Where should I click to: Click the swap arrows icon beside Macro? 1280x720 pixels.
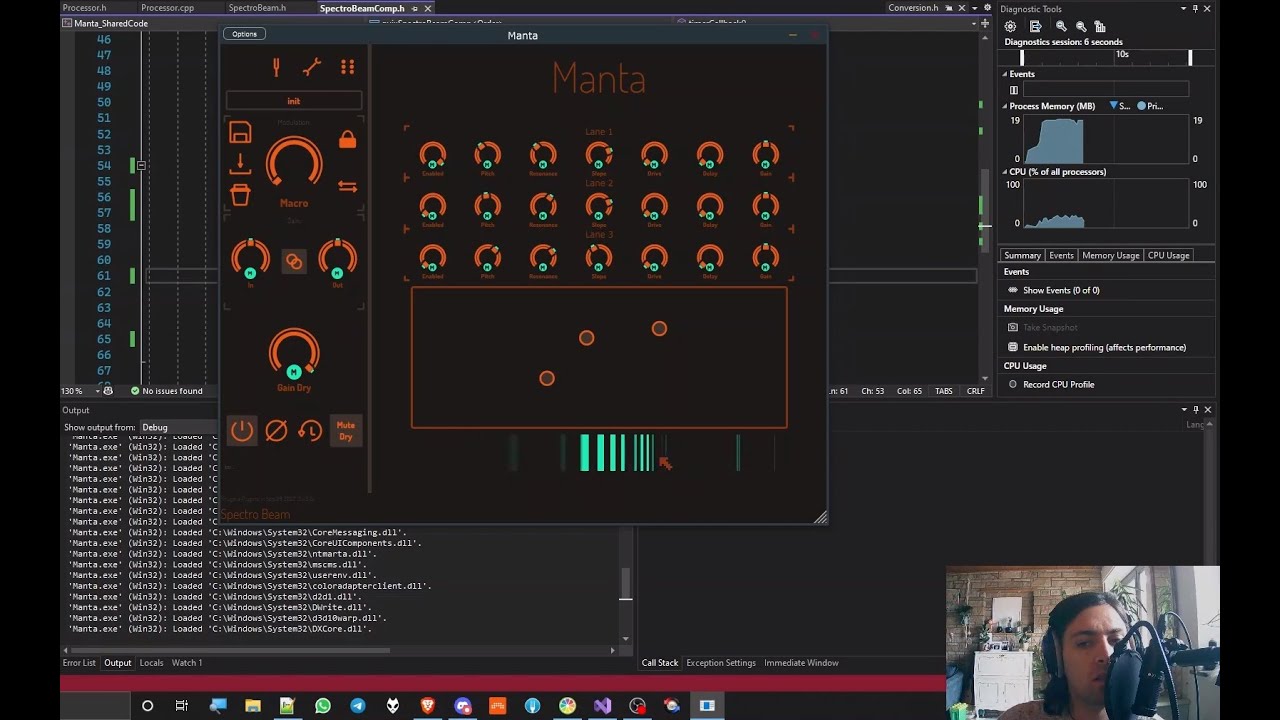pyautogui.click(x=347, y=186)
